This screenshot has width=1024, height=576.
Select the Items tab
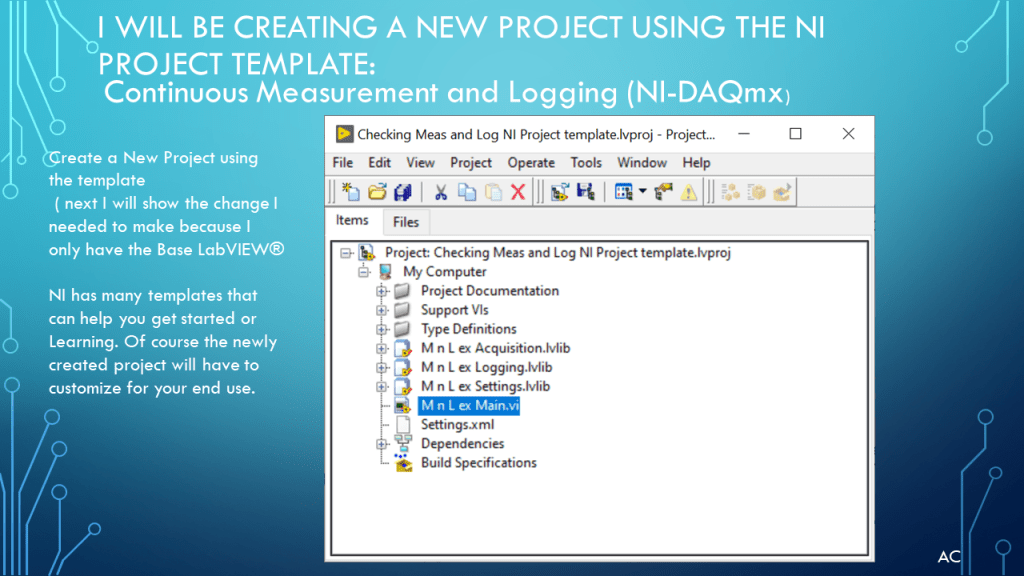pos(352,221)
